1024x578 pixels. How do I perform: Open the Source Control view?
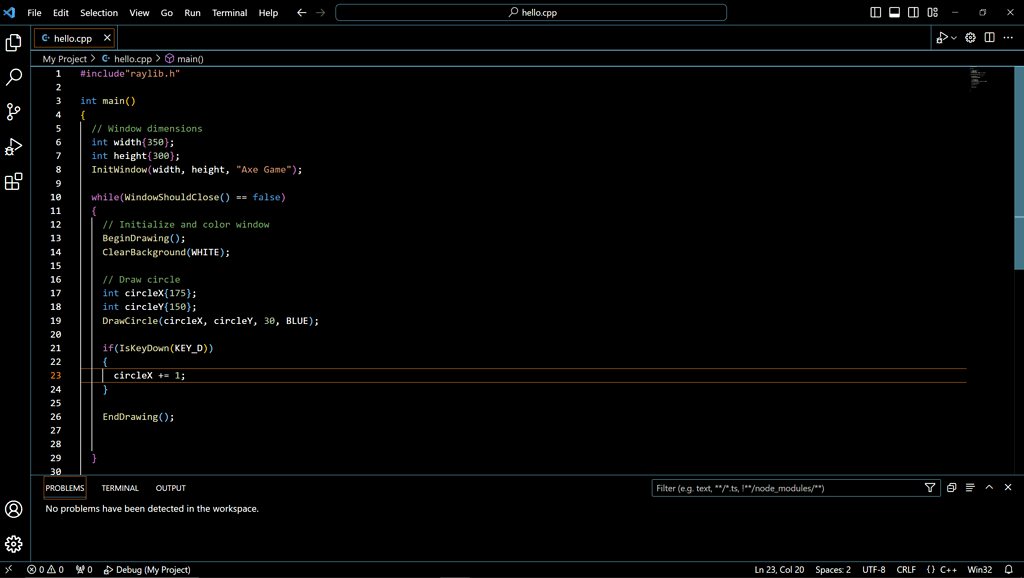pos(13,110)
